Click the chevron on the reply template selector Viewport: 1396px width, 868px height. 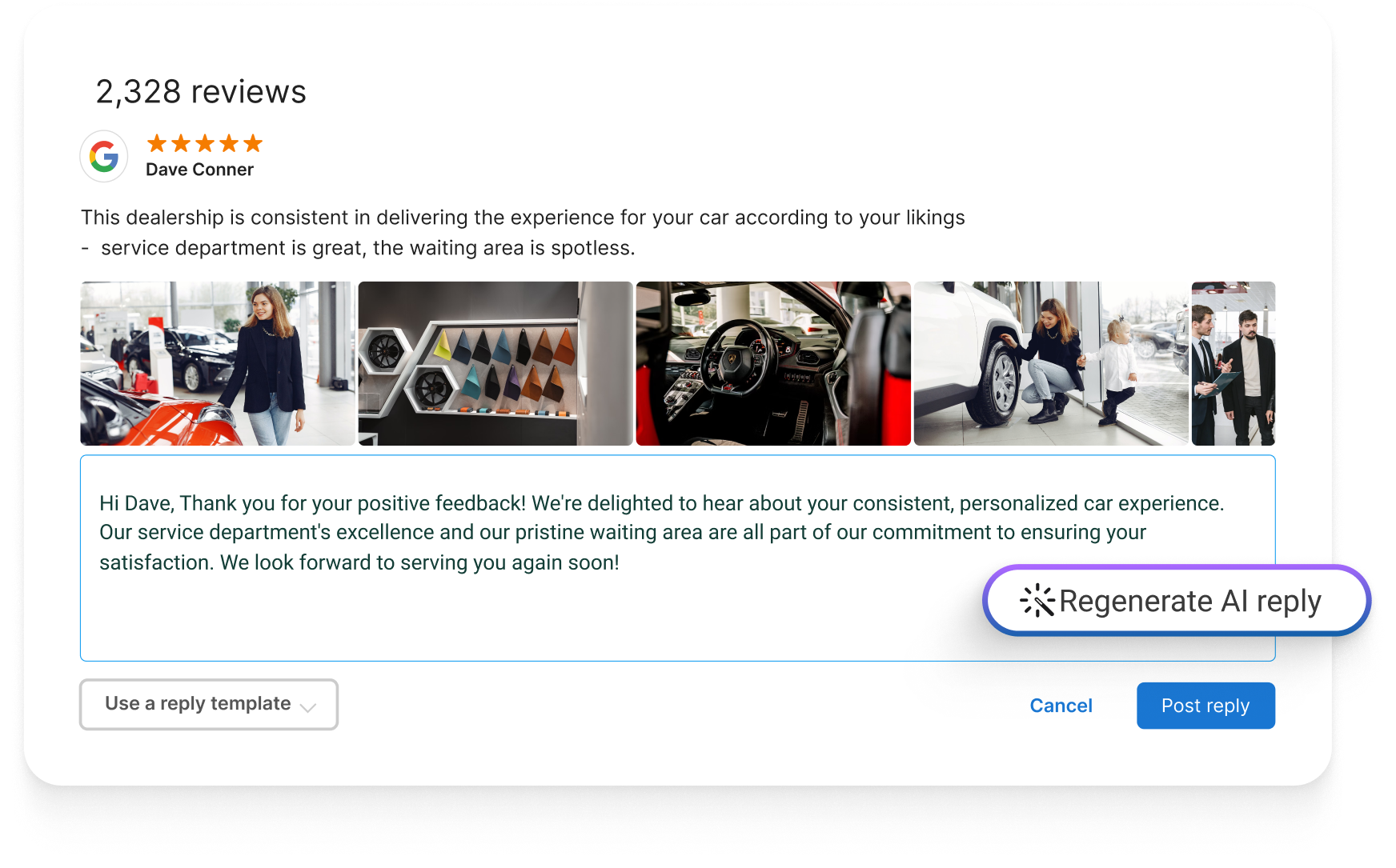(308, 706)
